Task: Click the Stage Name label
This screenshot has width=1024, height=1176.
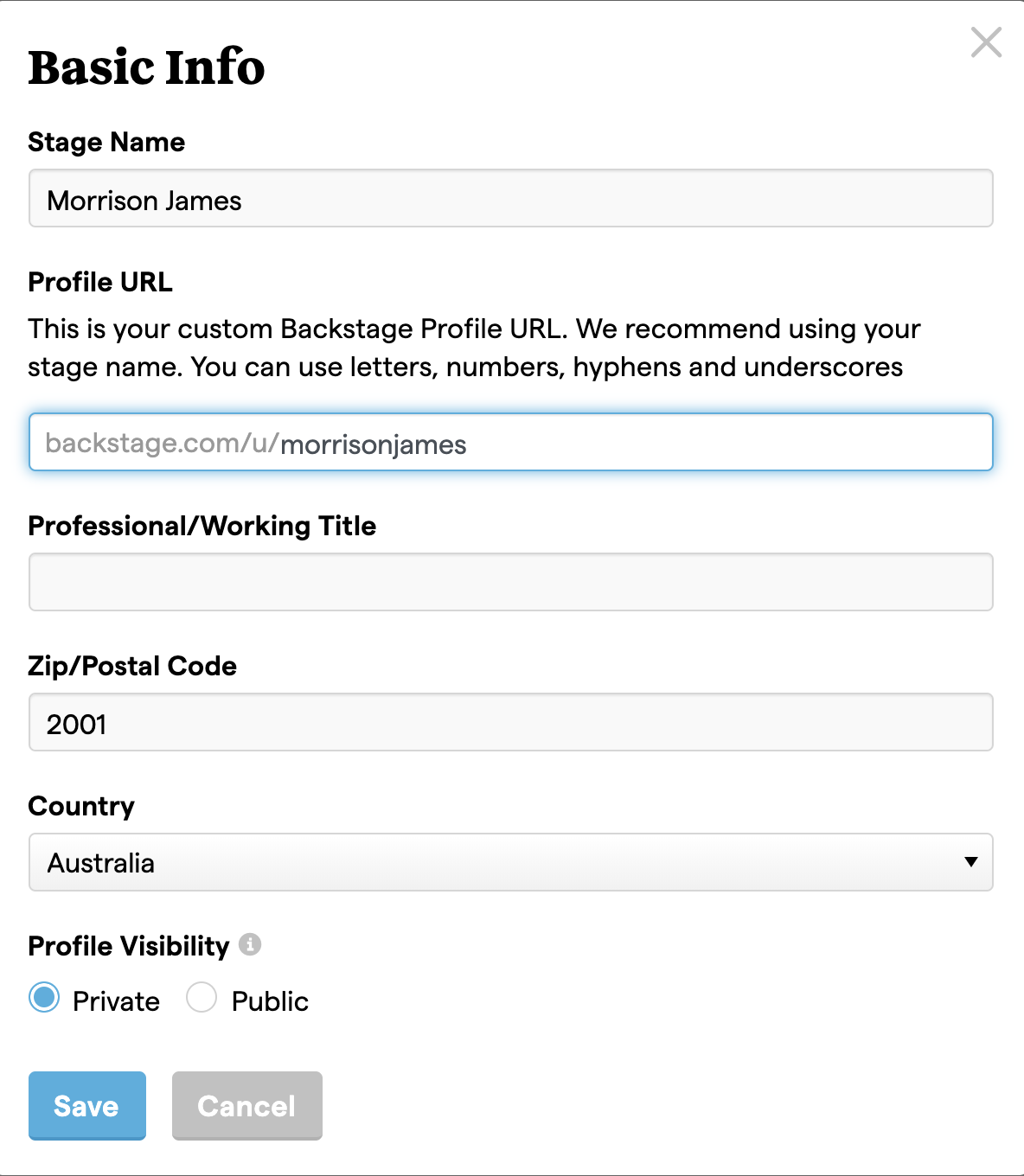Action: pyautogui.click(x=106, y=142)
